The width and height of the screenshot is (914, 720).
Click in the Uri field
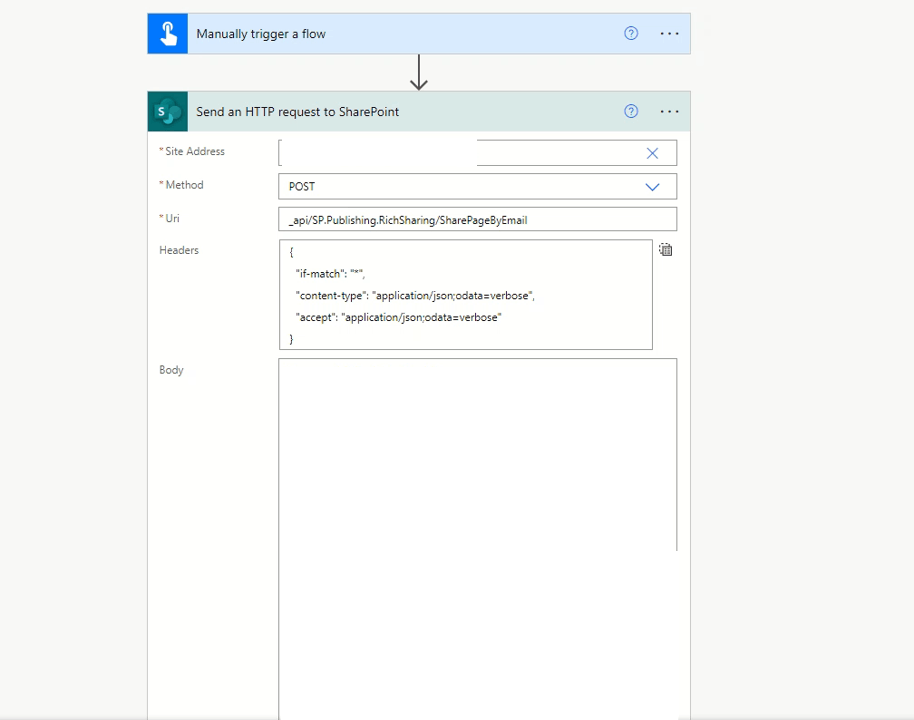point(477,220)
